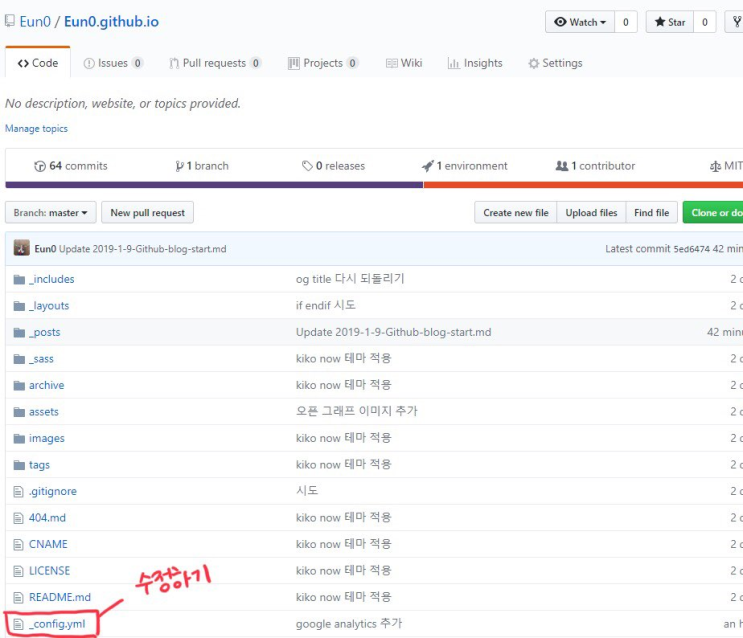Open the images folder
Screen dimensions: 743x638
46,438
